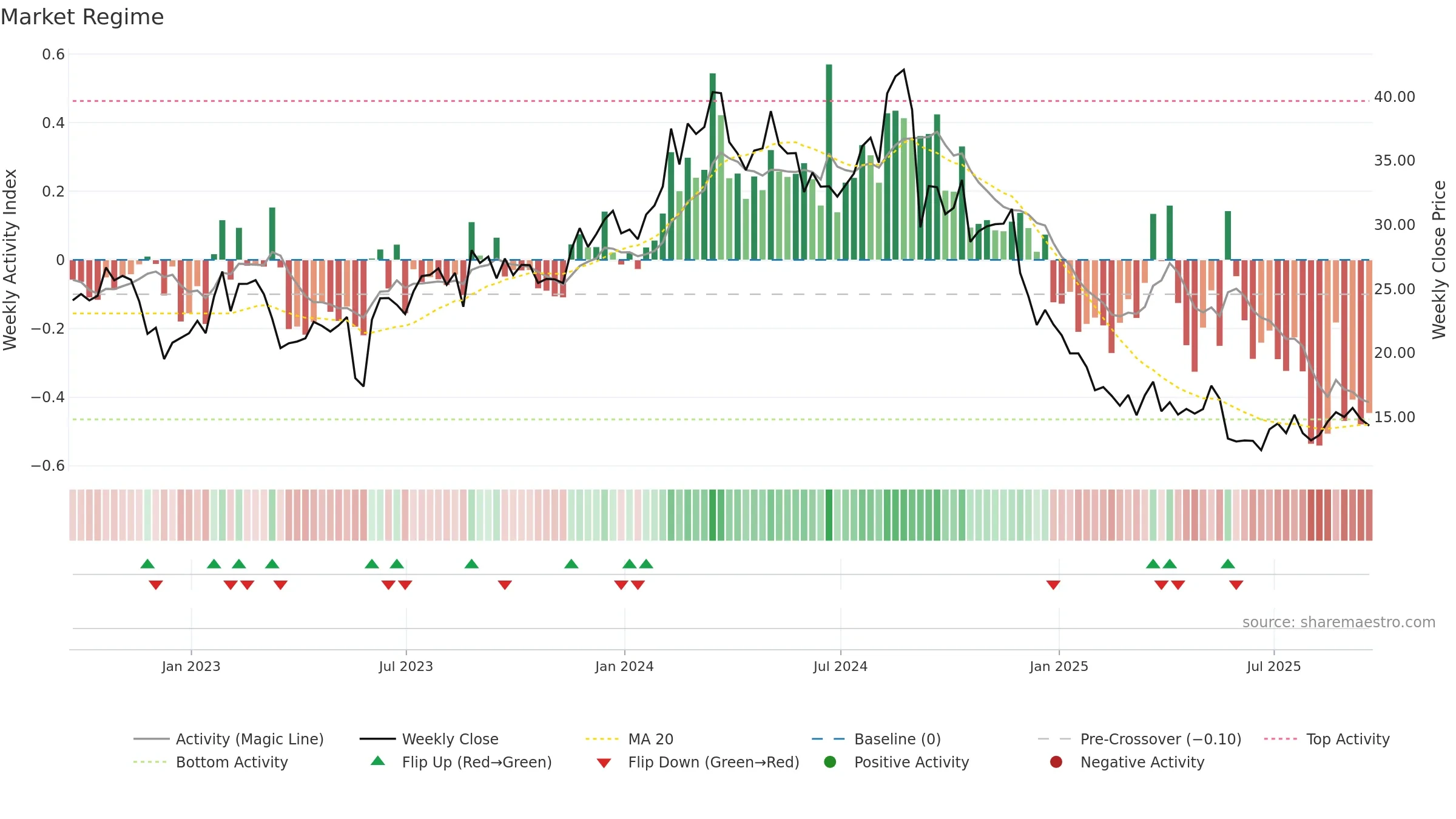The image size is (1456, 819).
Task: Click the 0.4 activity axis label
Action: click(53, 123)
